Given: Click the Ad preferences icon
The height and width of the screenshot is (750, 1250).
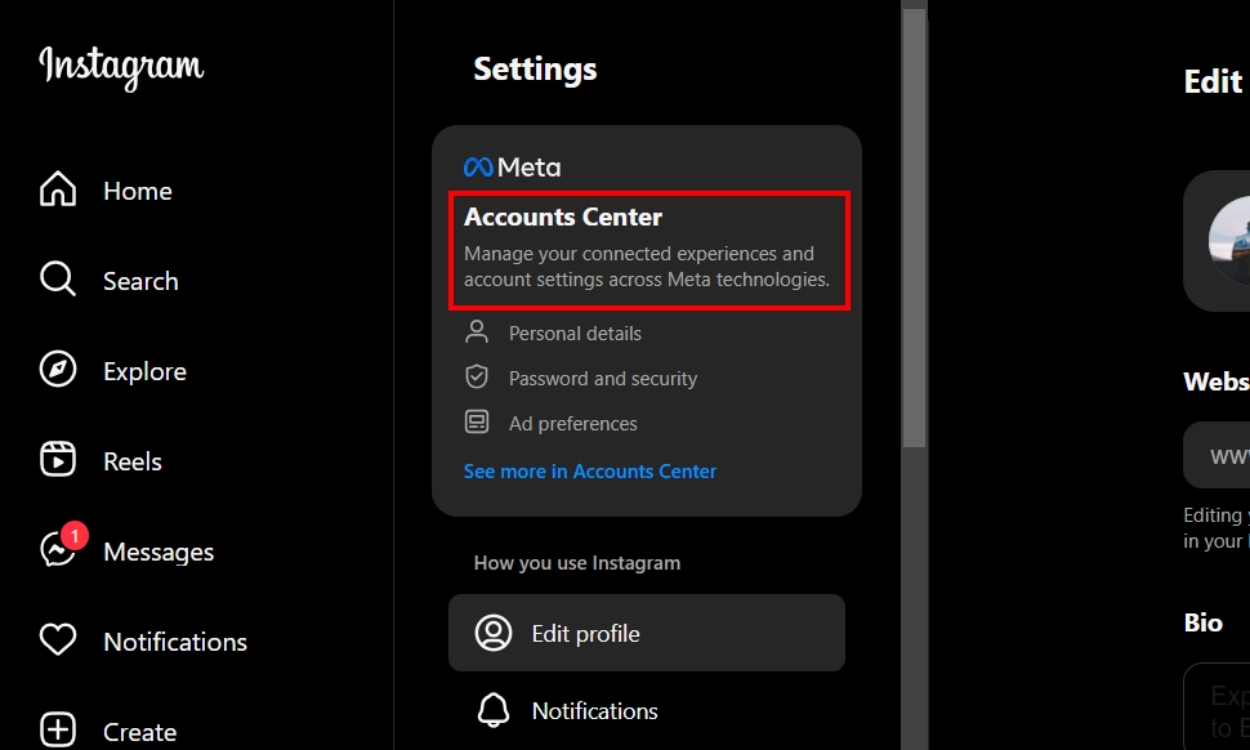Looking at the screenshot, I should pos(477,423).
